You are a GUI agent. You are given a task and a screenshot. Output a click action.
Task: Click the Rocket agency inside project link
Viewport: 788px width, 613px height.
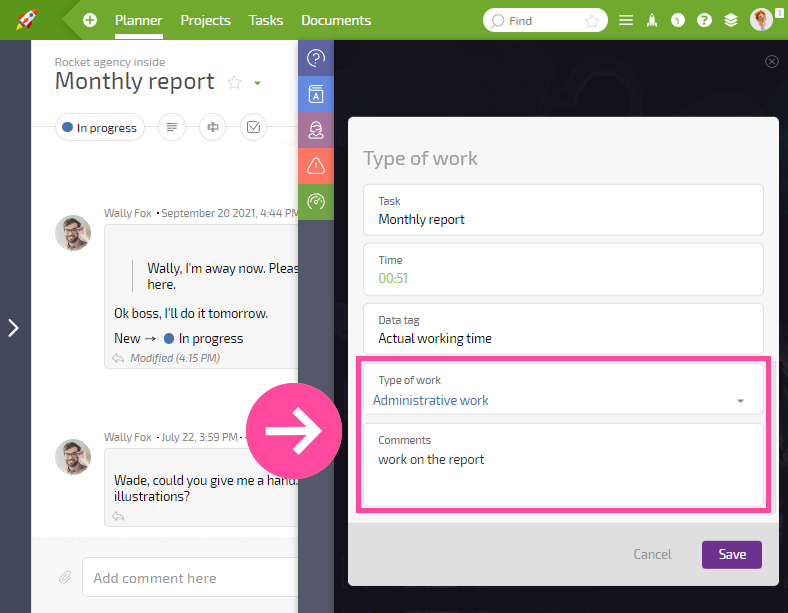point(110,62)
